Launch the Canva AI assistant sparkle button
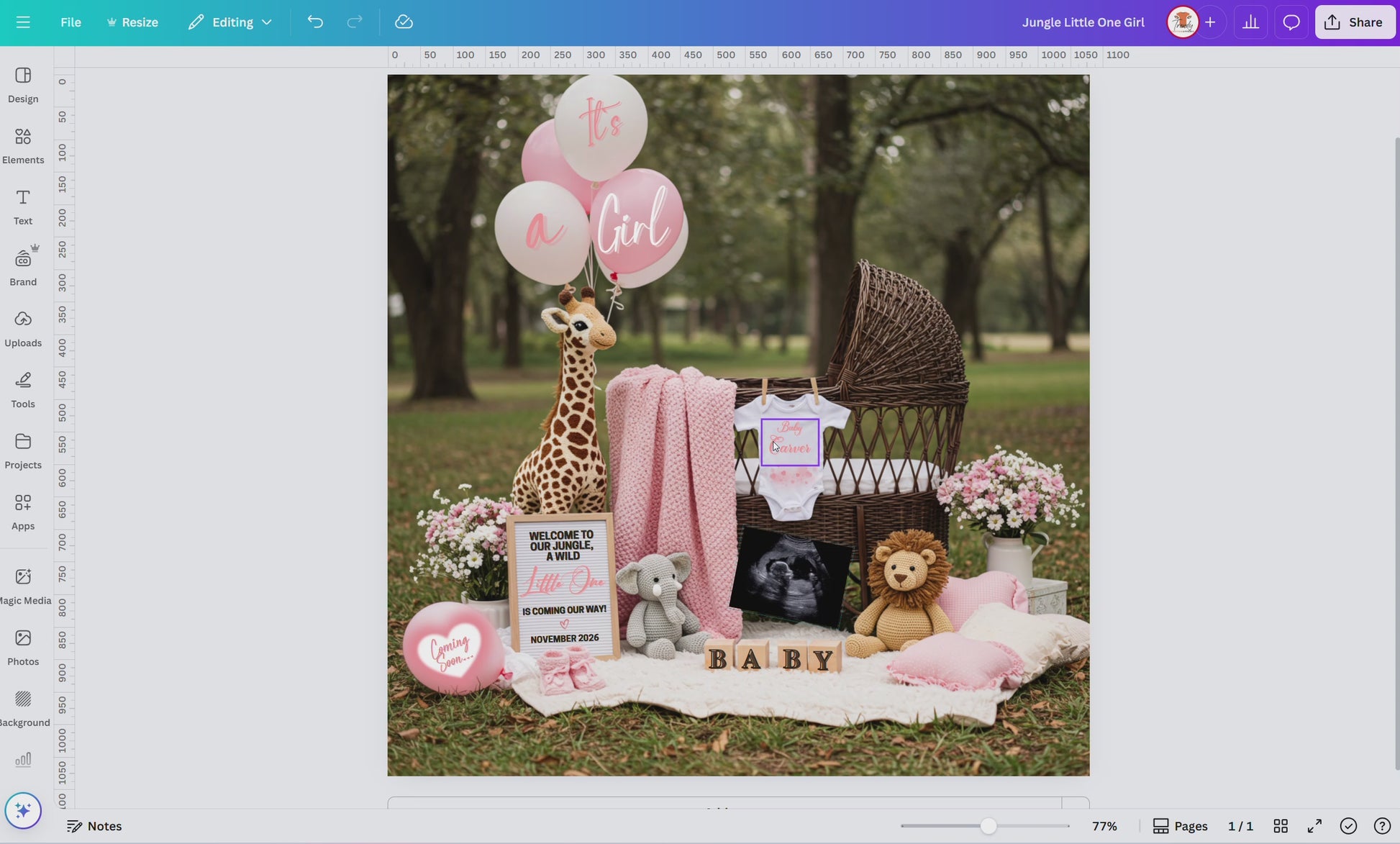The image size is (1400, 844). (23, 811)
